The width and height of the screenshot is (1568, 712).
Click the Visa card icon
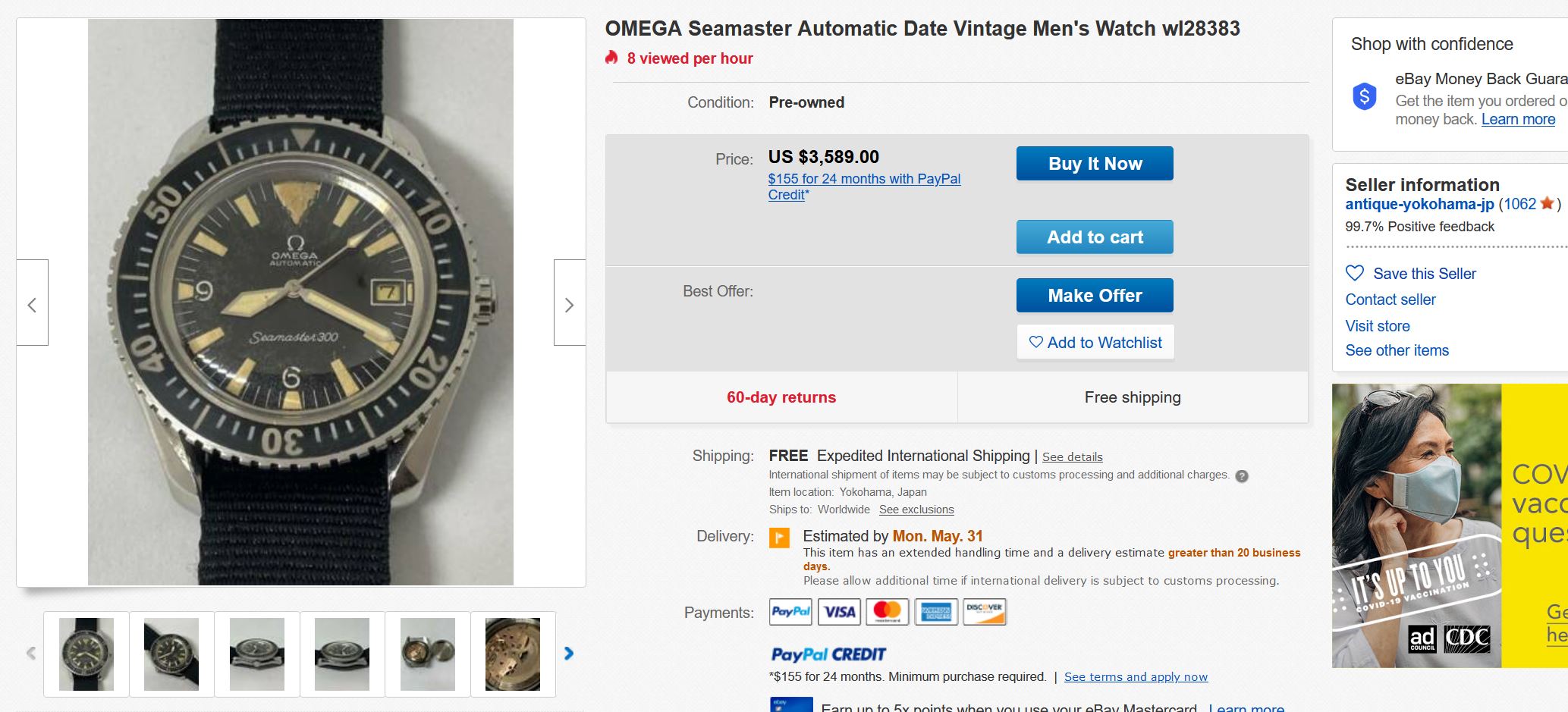[839, 612]
